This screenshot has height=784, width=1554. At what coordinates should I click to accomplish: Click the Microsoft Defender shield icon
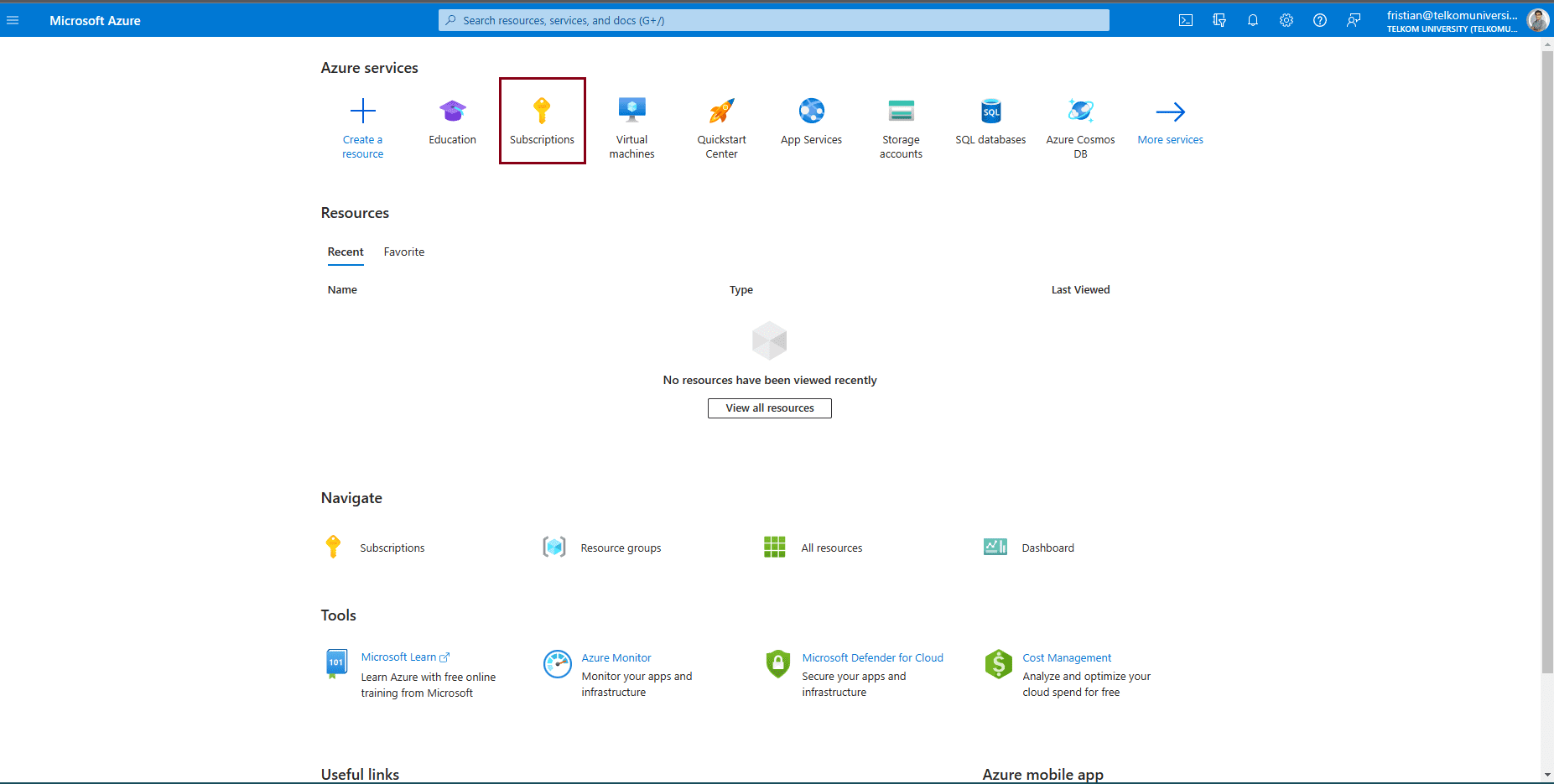point(778,664)
